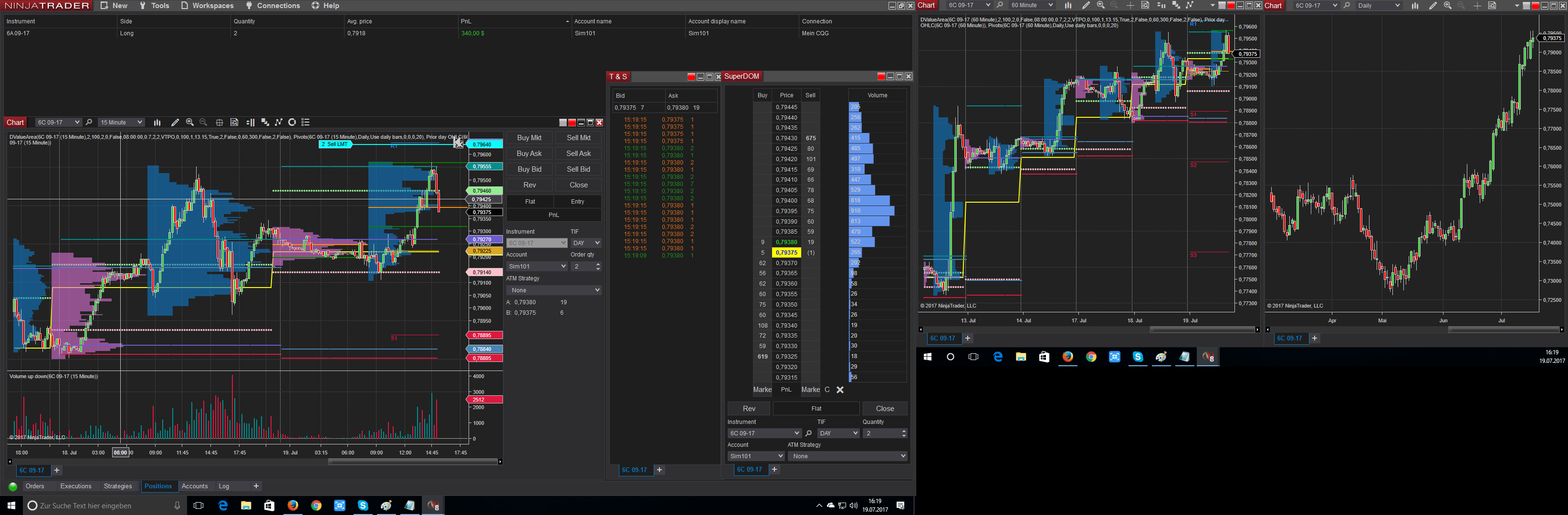Select drawing tools pencil in 15 Minute chart

pyautogui.click(x=175, y=122)
